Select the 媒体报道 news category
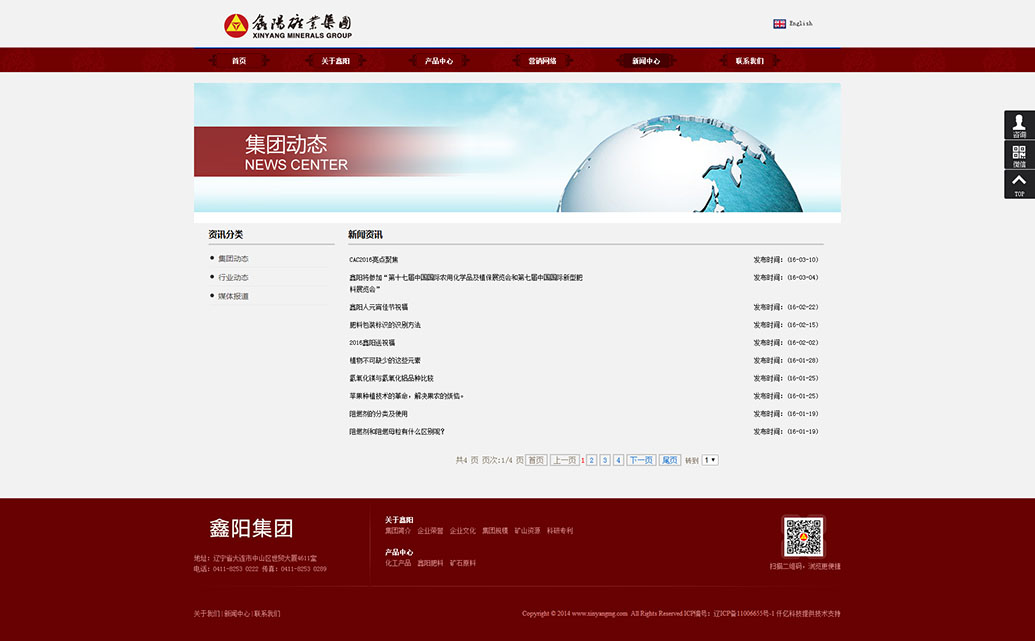The height and width of the screenshot is (641, 1035). tap(233, 296)
